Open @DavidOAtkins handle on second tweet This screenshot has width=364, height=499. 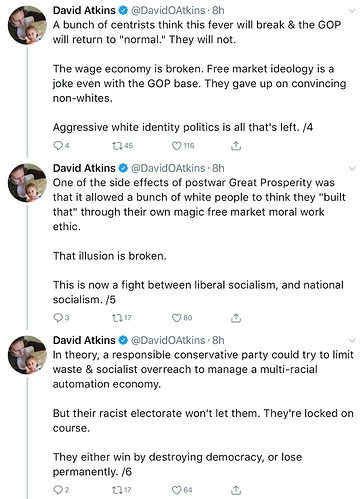(168, 168)
